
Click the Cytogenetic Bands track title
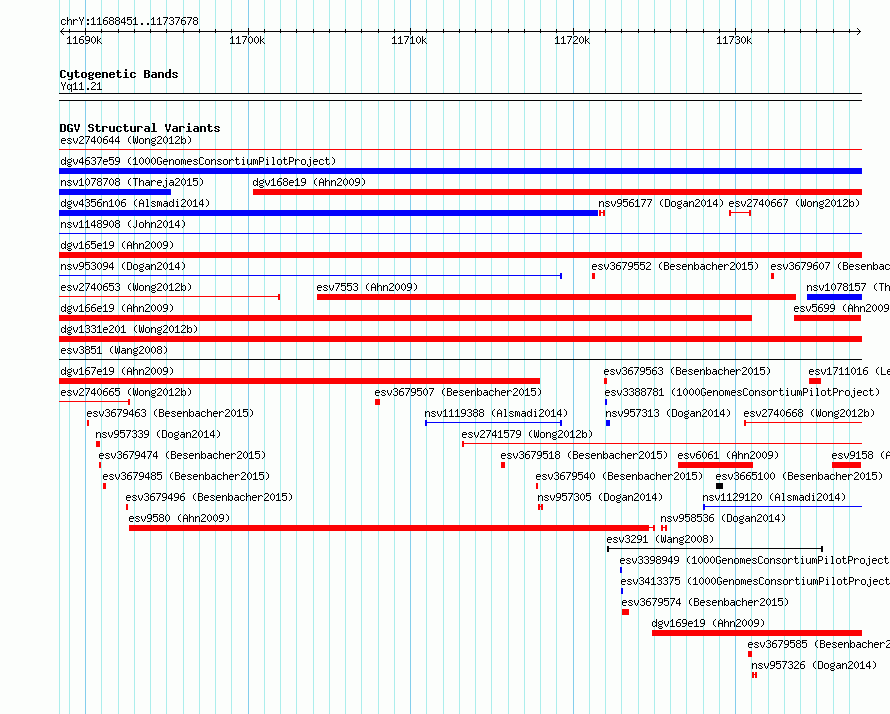coord(119,74)
